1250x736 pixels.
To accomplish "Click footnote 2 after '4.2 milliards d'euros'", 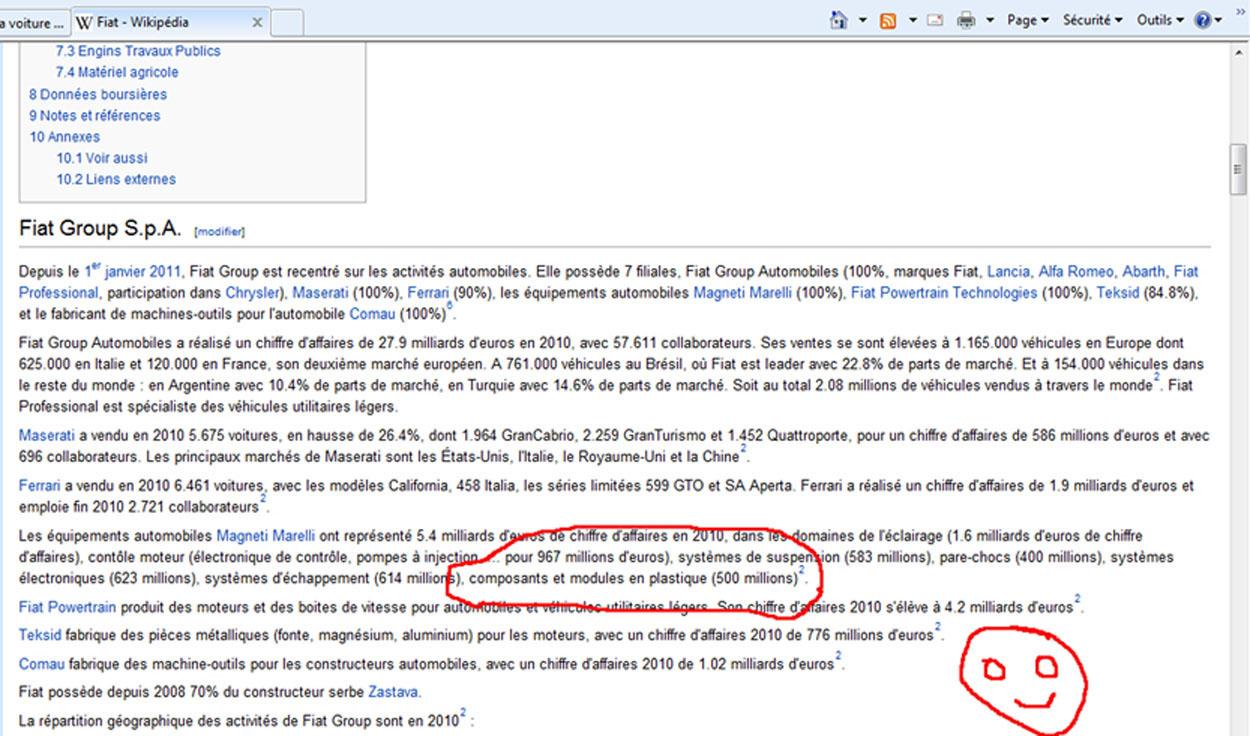I will [x=1077, y=600].
